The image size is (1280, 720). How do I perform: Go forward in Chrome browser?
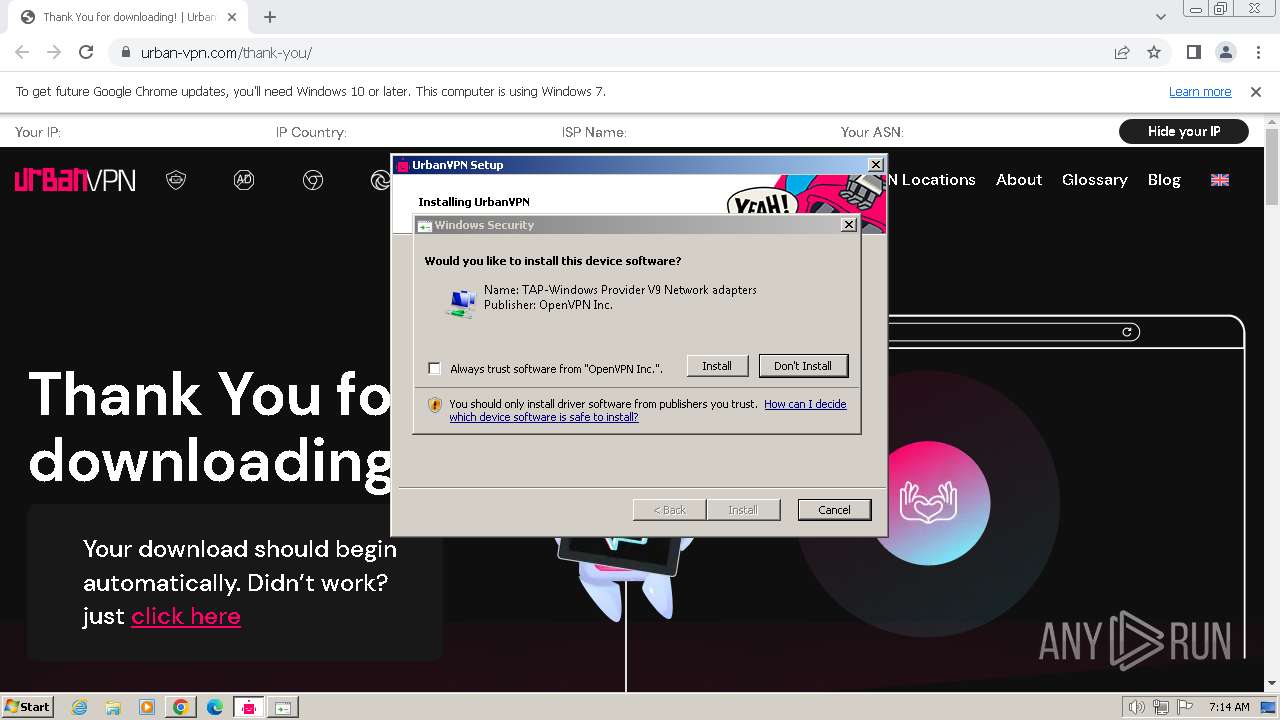(x=54, y=53)
